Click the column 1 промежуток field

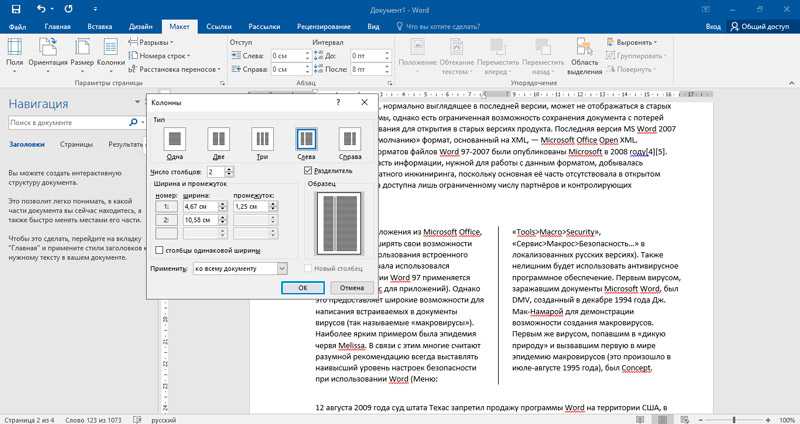(251, 206)
